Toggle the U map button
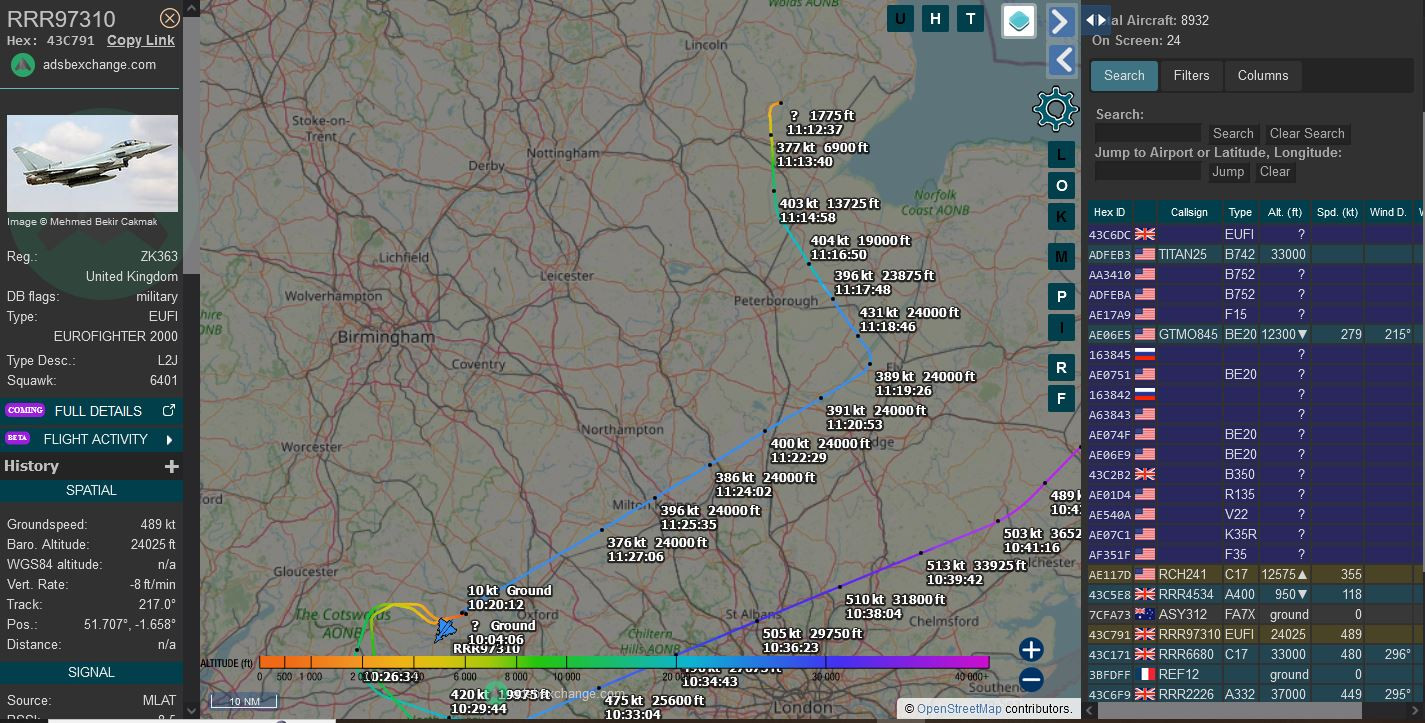 point(901,18)
